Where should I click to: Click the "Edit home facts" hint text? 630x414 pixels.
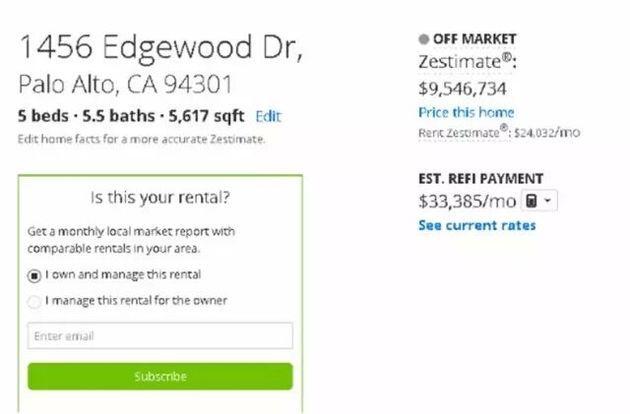(x=141, y=139)
